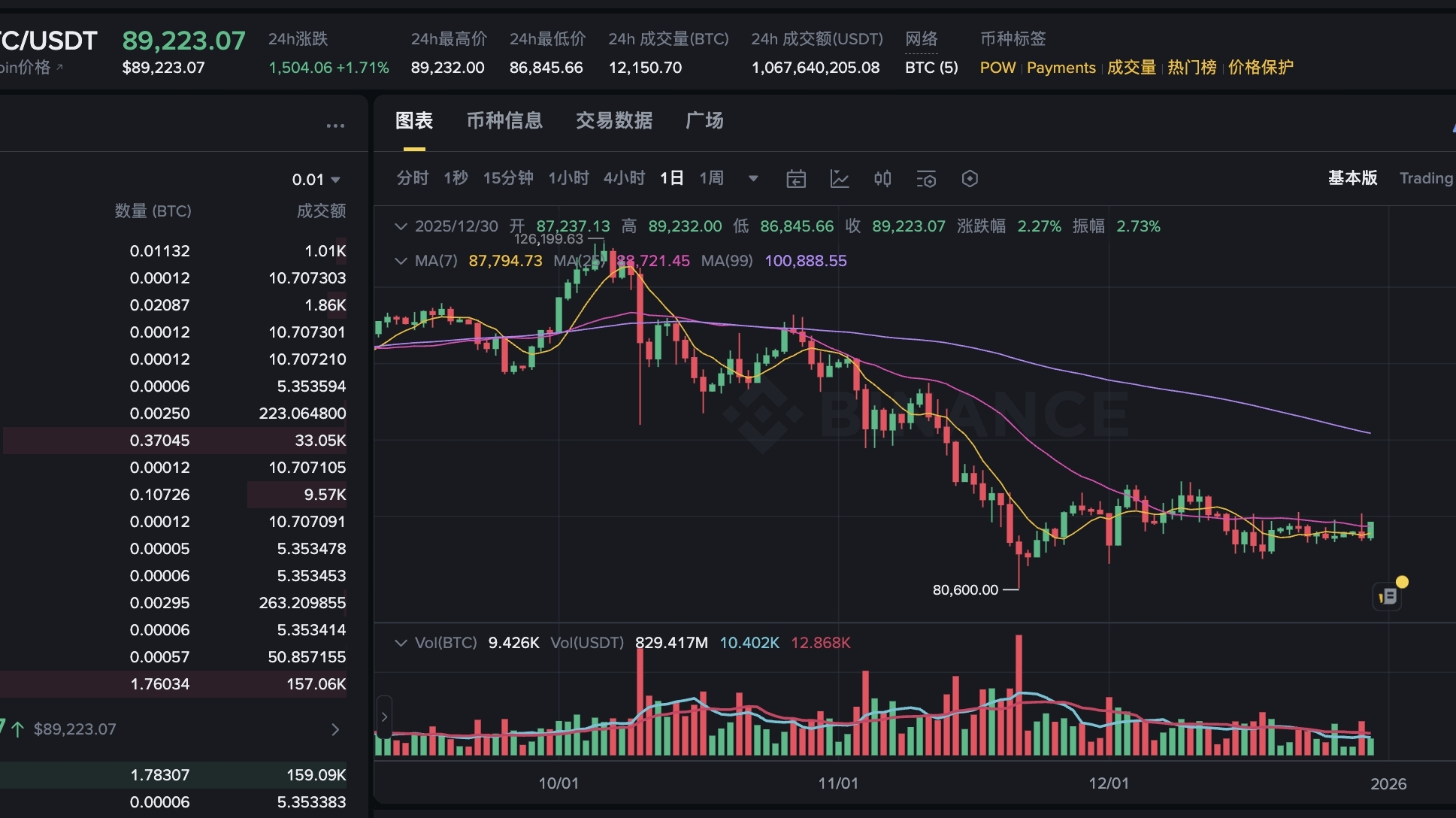
Task: Open technical indicators line-chart icon
Action: pyautogui.click(x=839, y=179)
